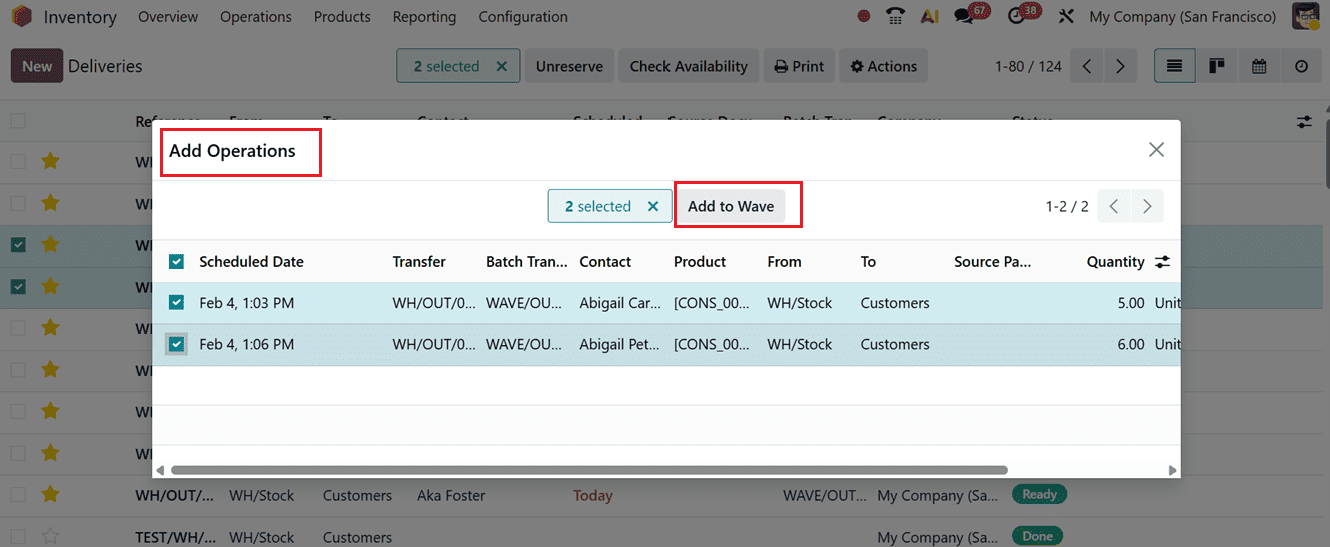The height and width of the screenshot is (547, 1330).
Task: Open the Operations menu
Action: [x=256, y=17]
